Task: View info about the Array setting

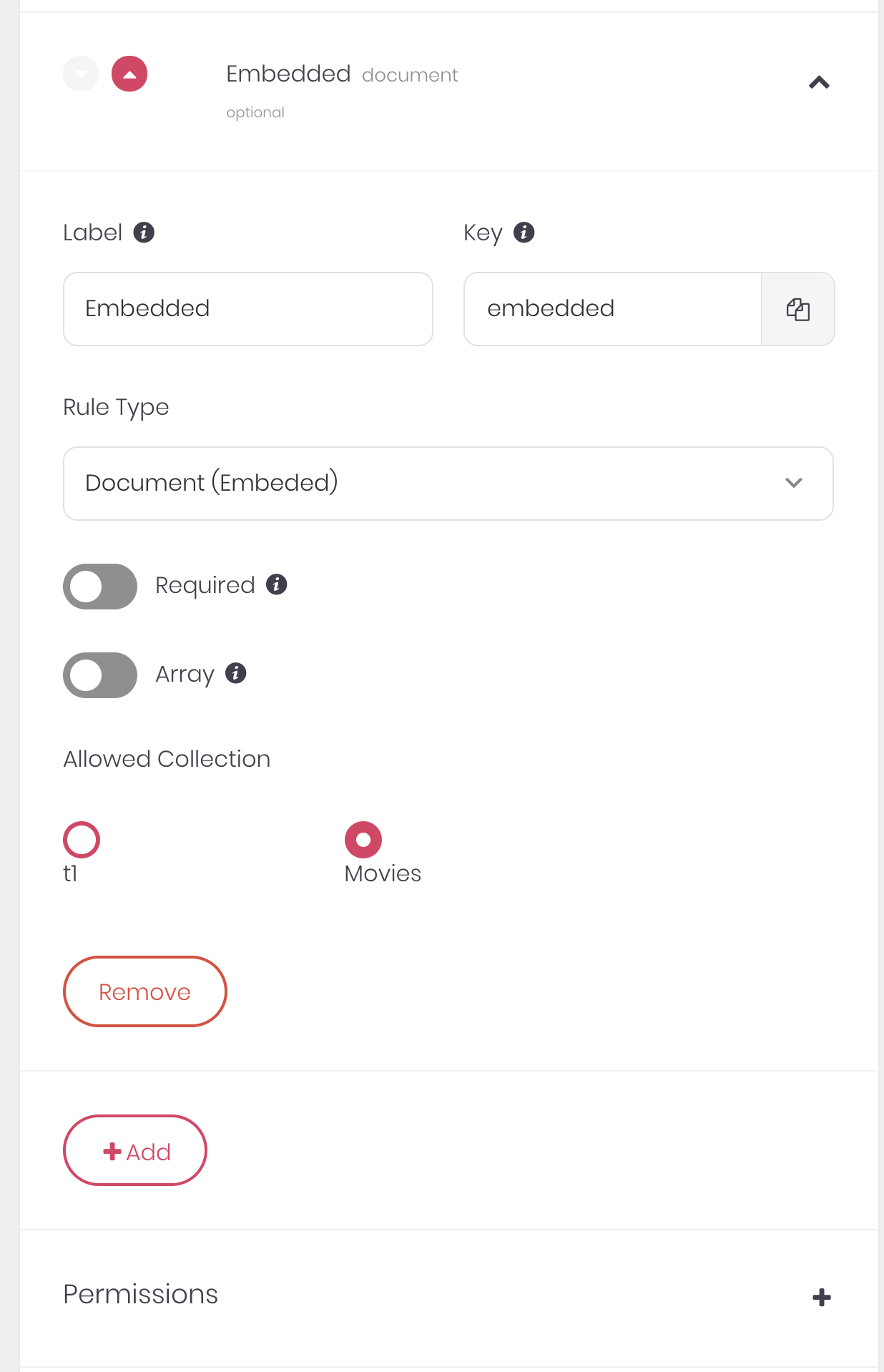Action: (236, 673)
